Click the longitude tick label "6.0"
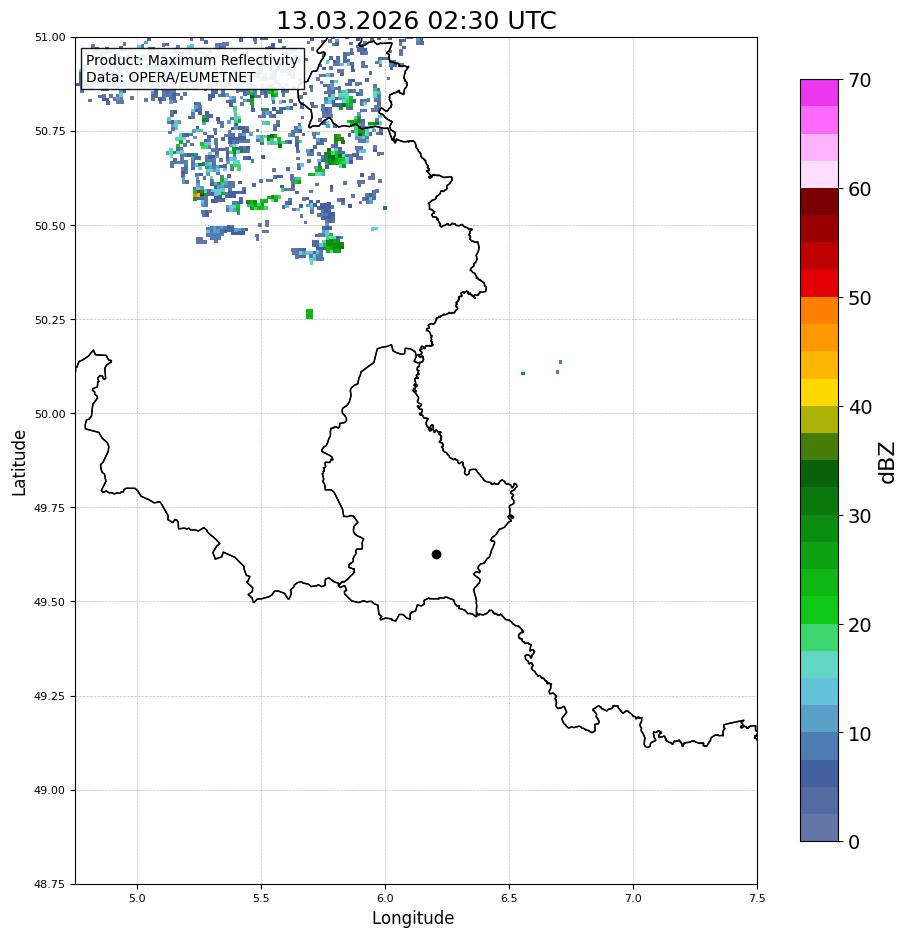 pos(386,898)
